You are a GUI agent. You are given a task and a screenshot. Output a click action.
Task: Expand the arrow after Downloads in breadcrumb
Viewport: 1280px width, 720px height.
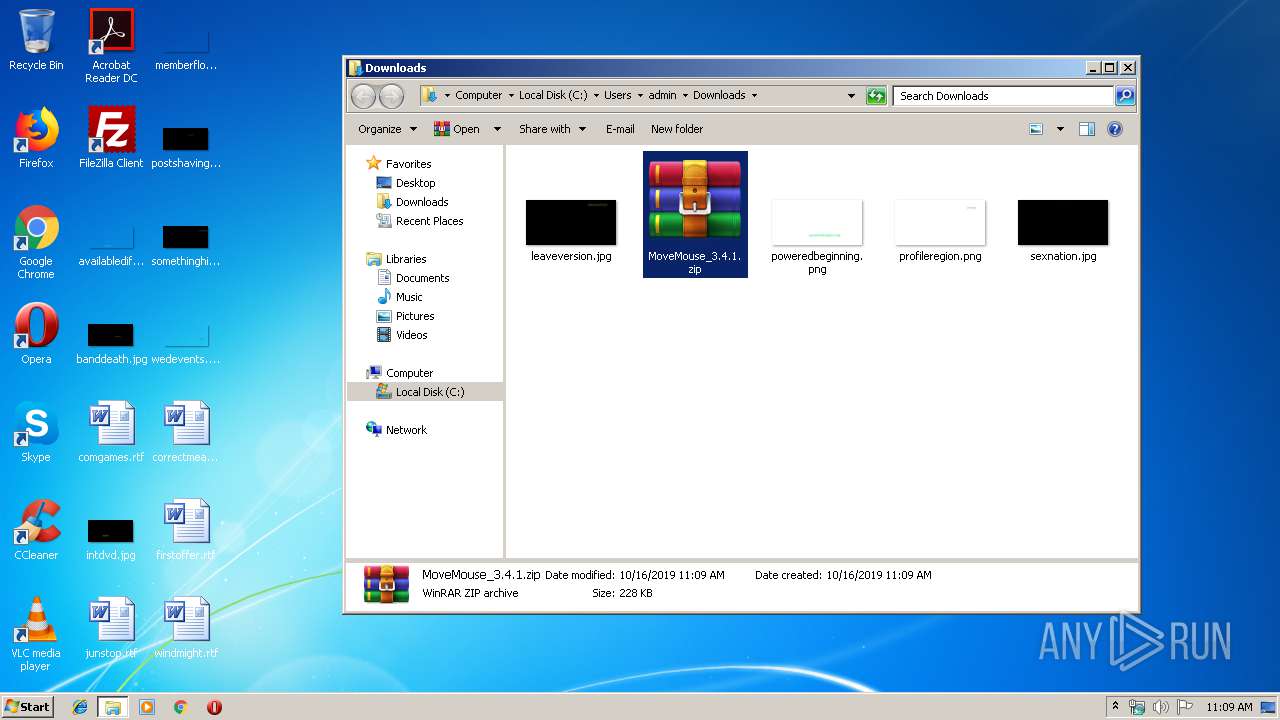(x=754, y=96)
